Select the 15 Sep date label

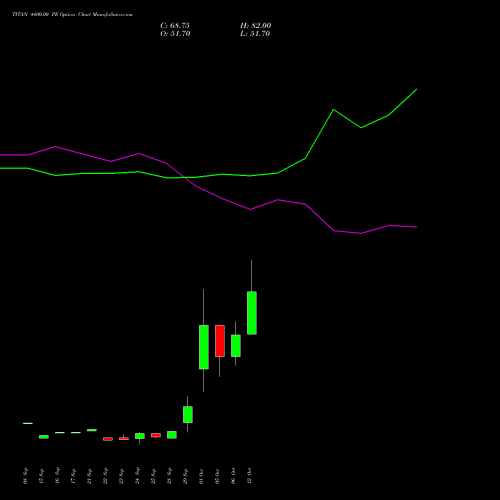click(x=42, y=476)
